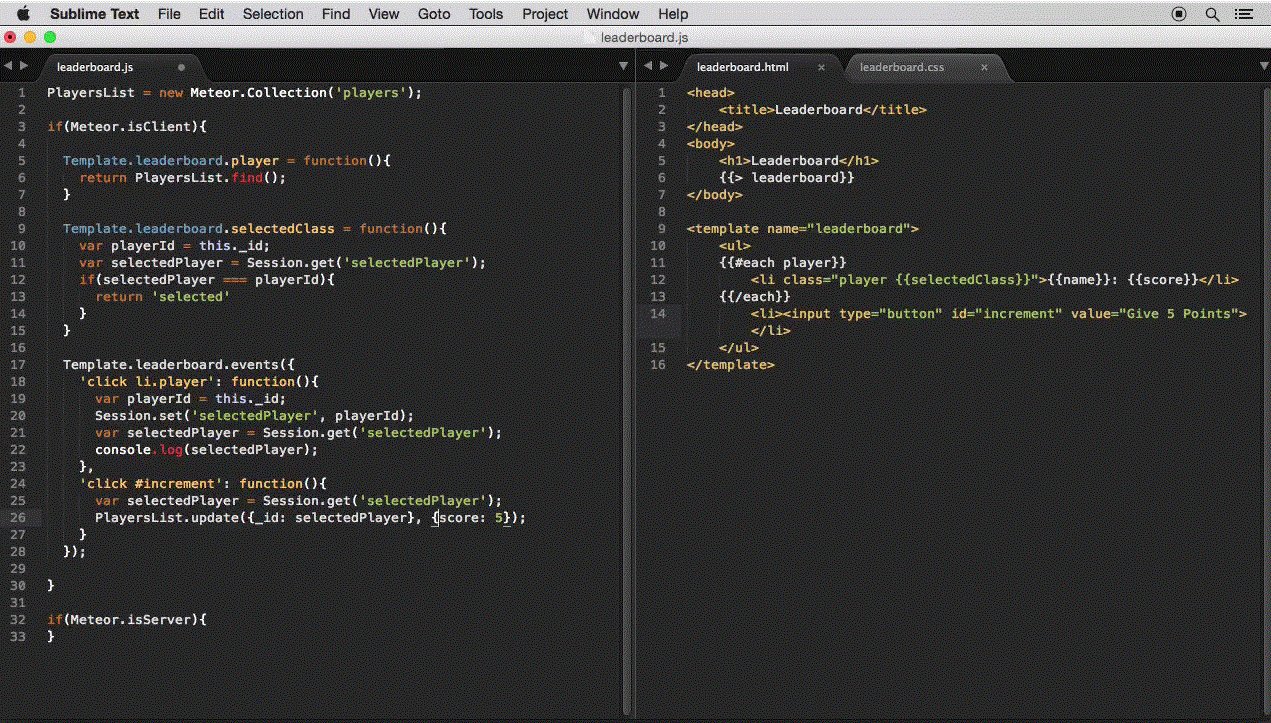Click '<title>Leaderboard</title>' line
The height and width of the screenshot is (723, 1271).
click(x=823, y=109)
